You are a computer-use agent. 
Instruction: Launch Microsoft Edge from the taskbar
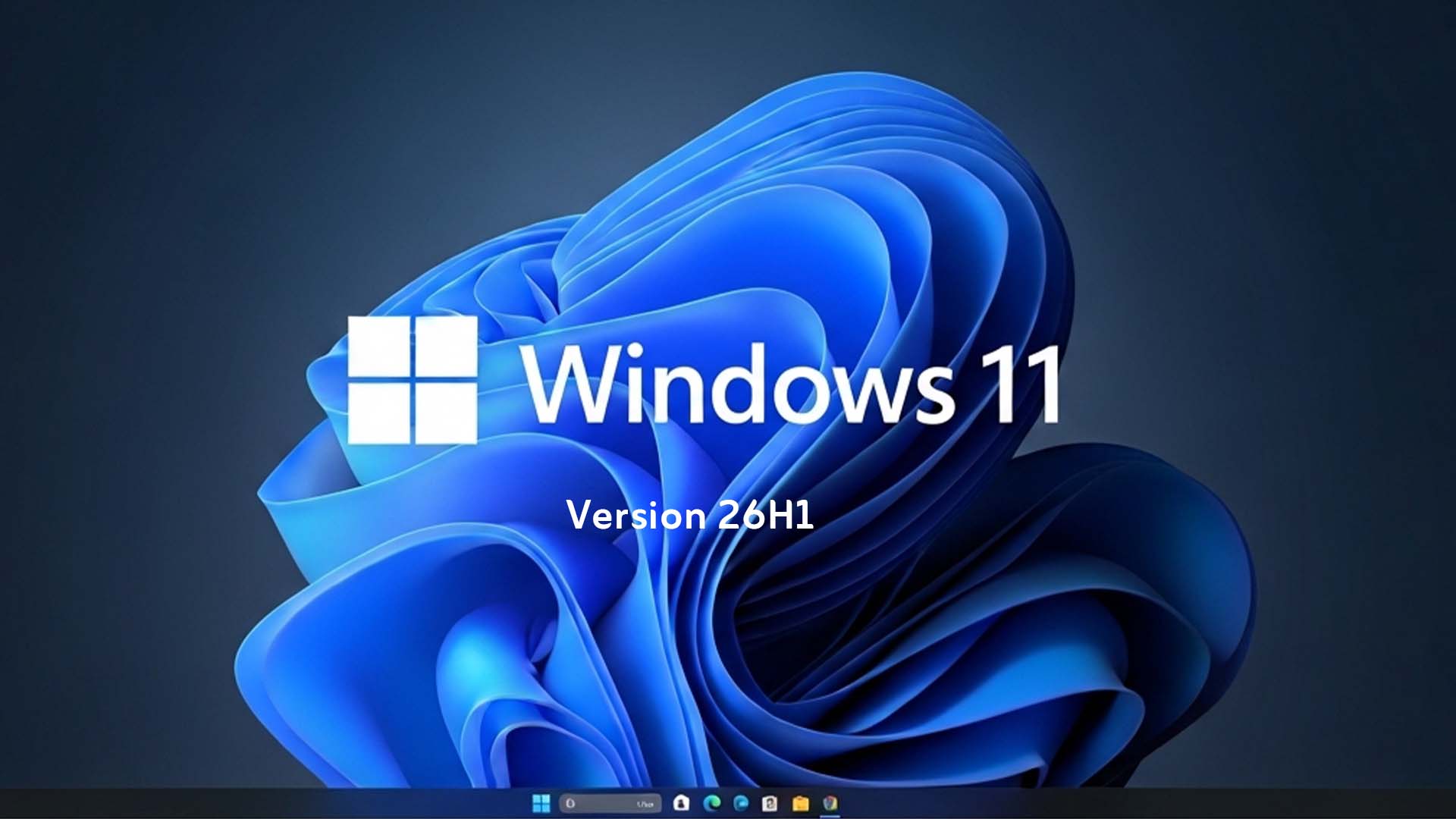point(711,802)
